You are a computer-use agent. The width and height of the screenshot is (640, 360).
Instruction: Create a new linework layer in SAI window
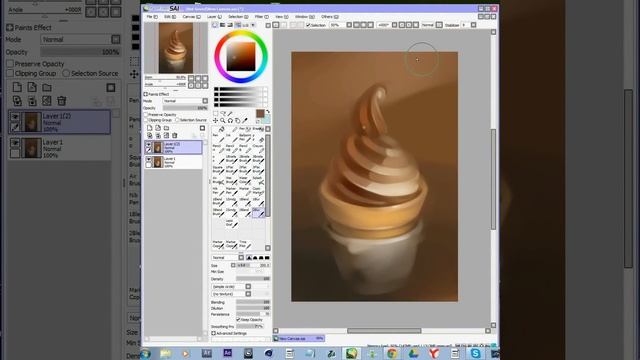coord(158,128)
